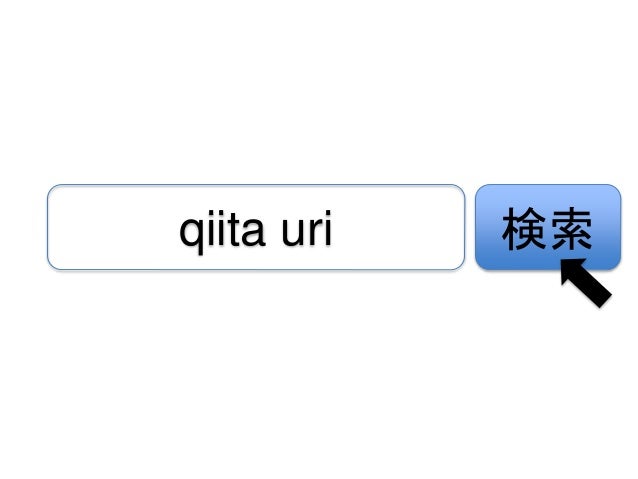This screenshot has height=479, width=638.
Task: Submit the query with the 検索 button
Action: click(548, 227)
